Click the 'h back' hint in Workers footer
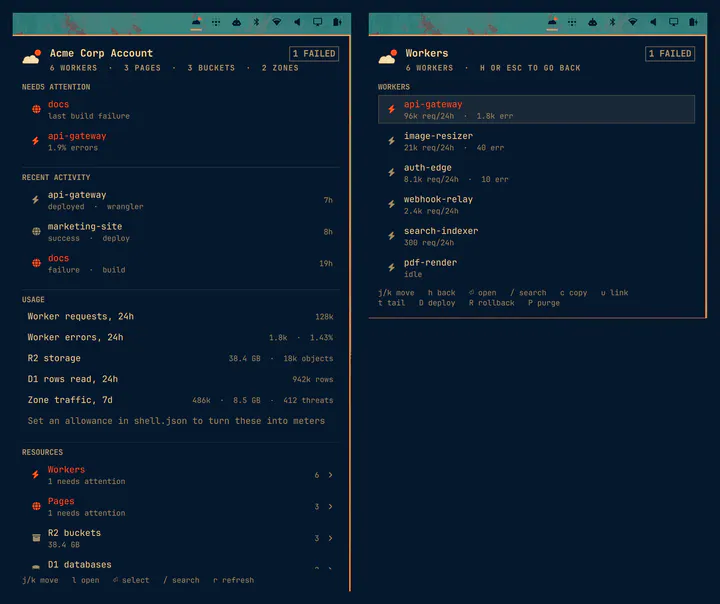 point(441,293)
